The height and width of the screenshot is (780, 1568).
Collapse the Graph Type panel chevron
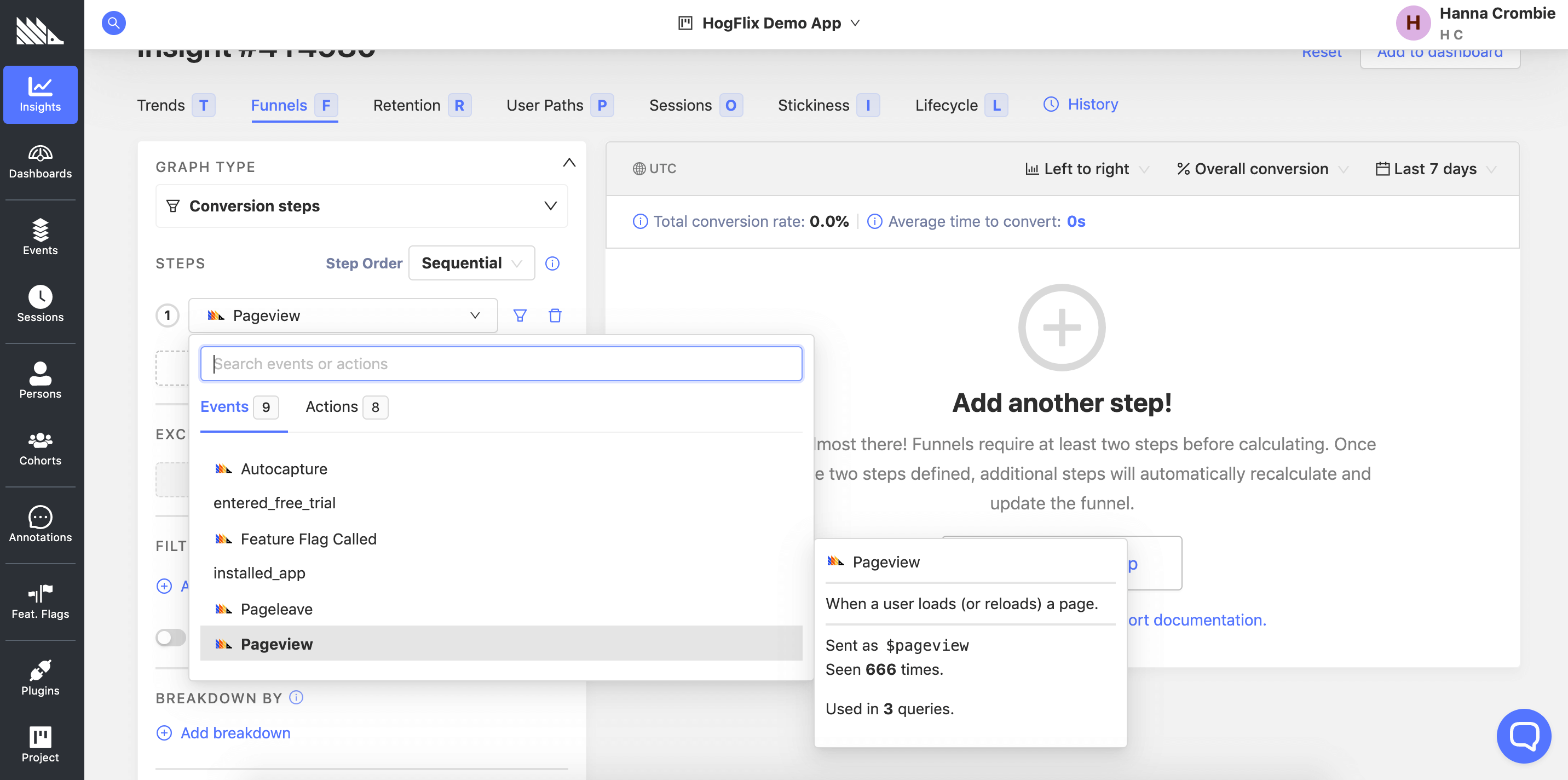tap(568, 163)
